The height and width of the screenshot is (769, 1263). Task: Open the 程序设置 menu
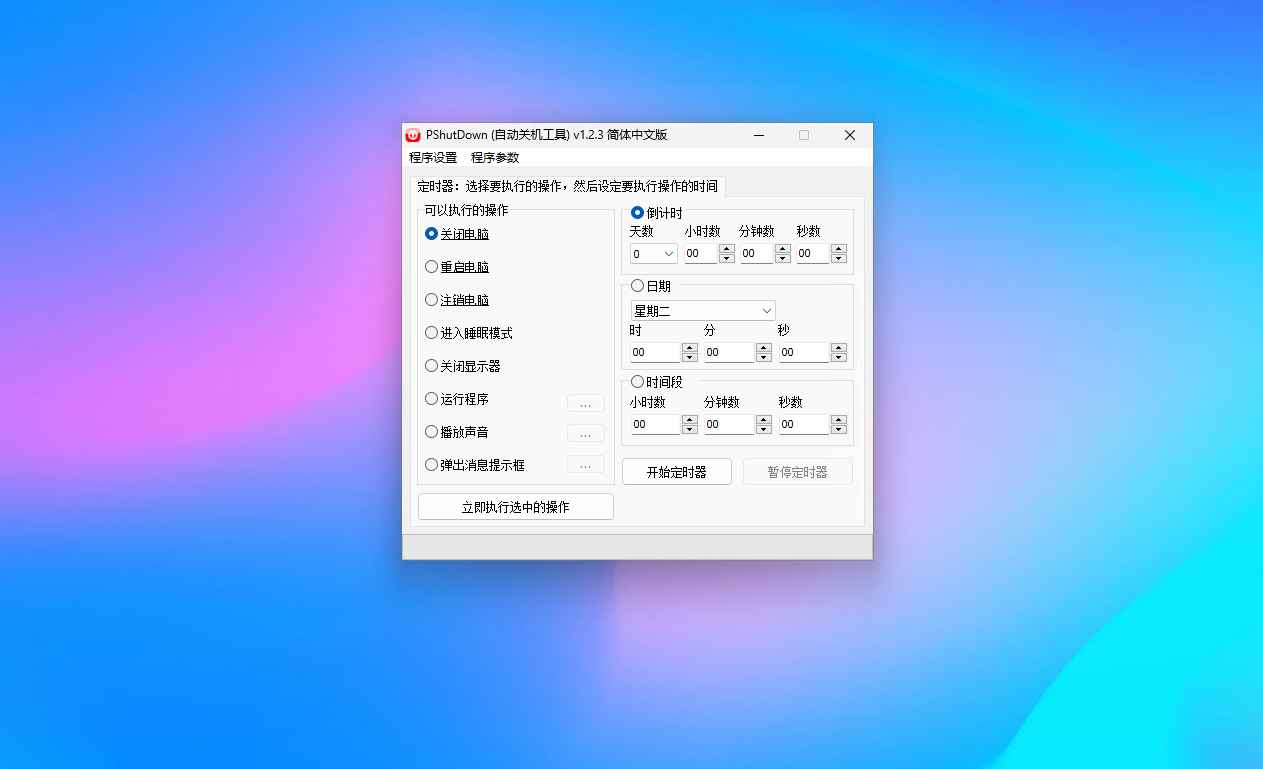pyautogui.click(x=434, y=157)
